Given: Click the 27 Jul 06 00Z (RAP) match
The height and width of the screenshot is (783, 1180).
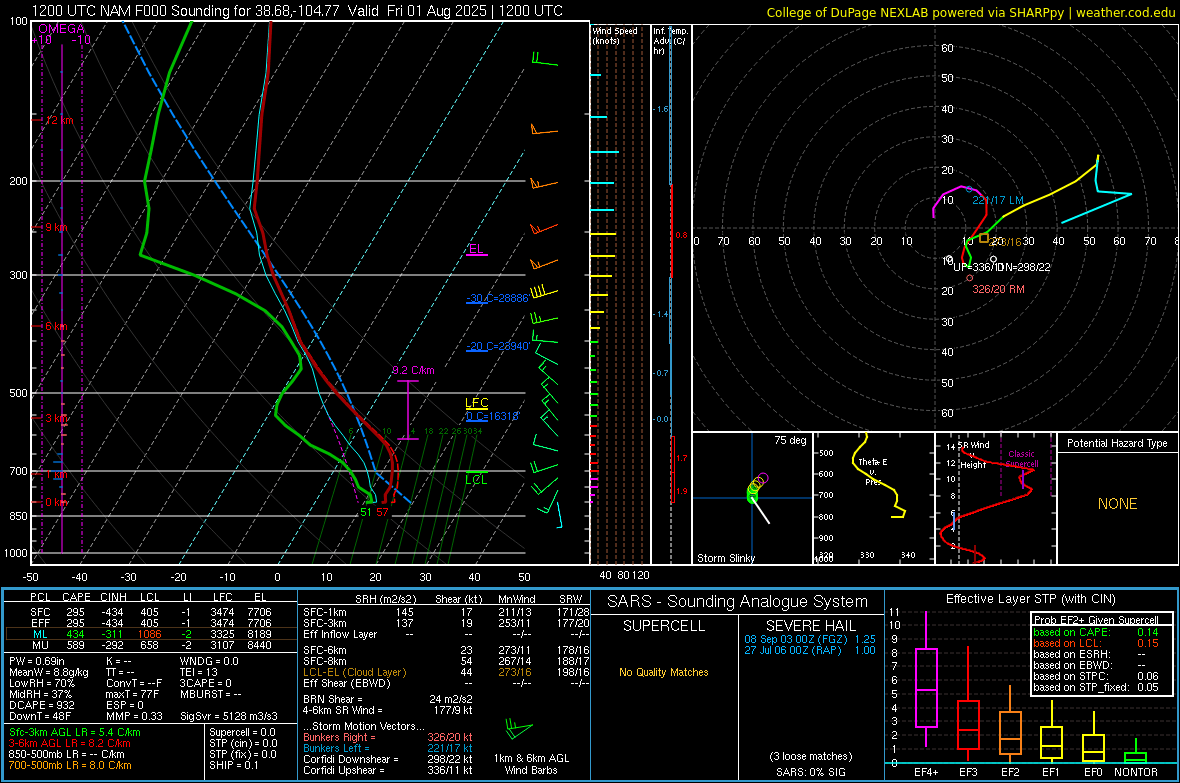Looking at the screenshot, I should tap(810, 650).
